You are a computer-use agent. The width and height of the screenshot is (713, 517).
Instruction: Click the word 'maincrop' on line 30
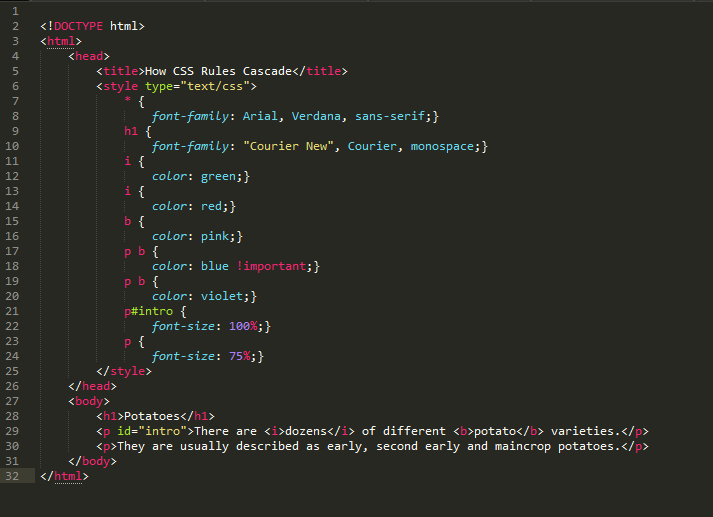522,447
